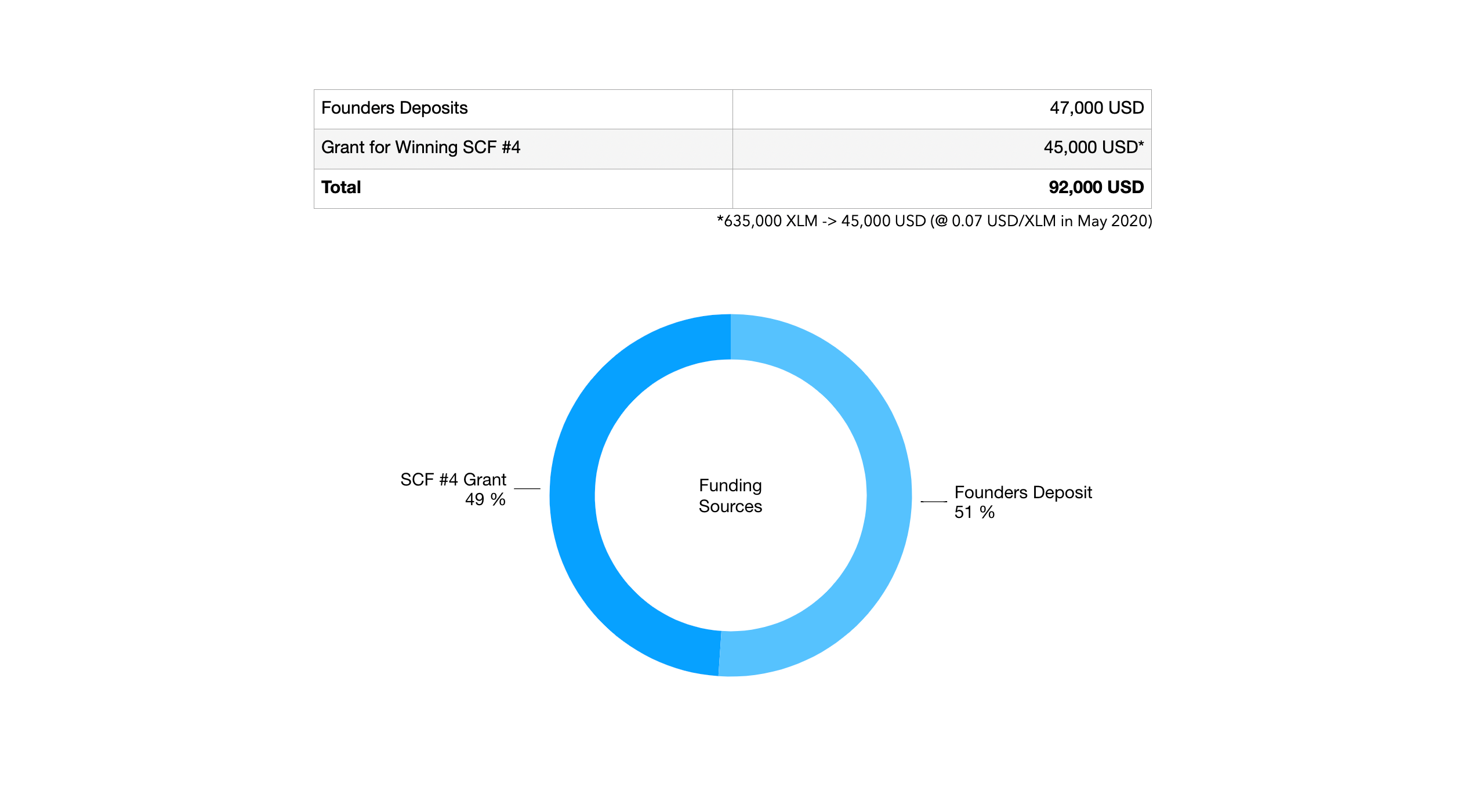Select the dark blue SCF #4 Grant segment
Image resolution: width=1465 pixels, height=812 pixels.
pyautogui.click(x=573, y=496)
